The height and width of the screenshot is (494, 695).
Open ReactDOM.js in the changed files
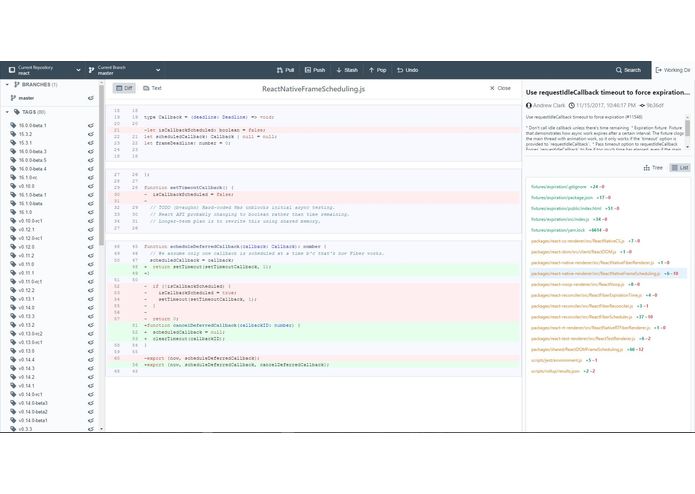pyautogui.click(x=574, y=252)
